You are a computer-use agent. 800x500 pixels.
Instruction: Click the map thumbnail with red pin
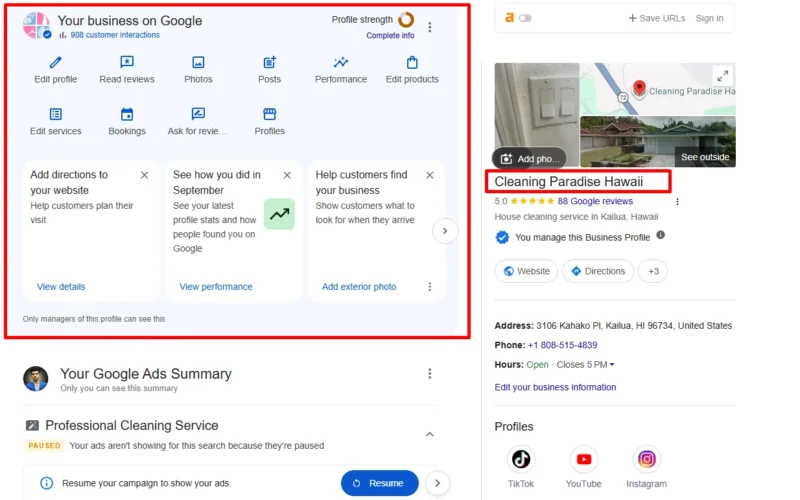tap(658, 89)
